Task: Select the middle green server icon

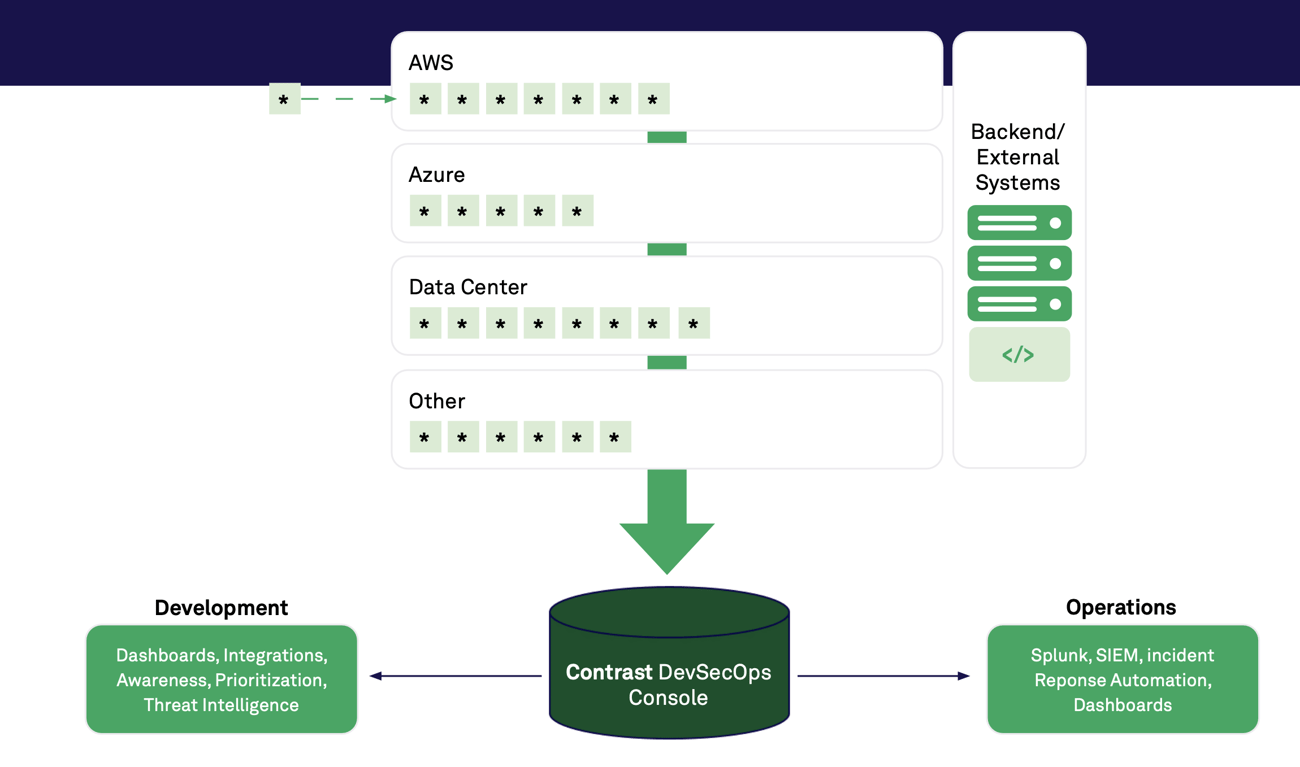Action: point(1019,264)
